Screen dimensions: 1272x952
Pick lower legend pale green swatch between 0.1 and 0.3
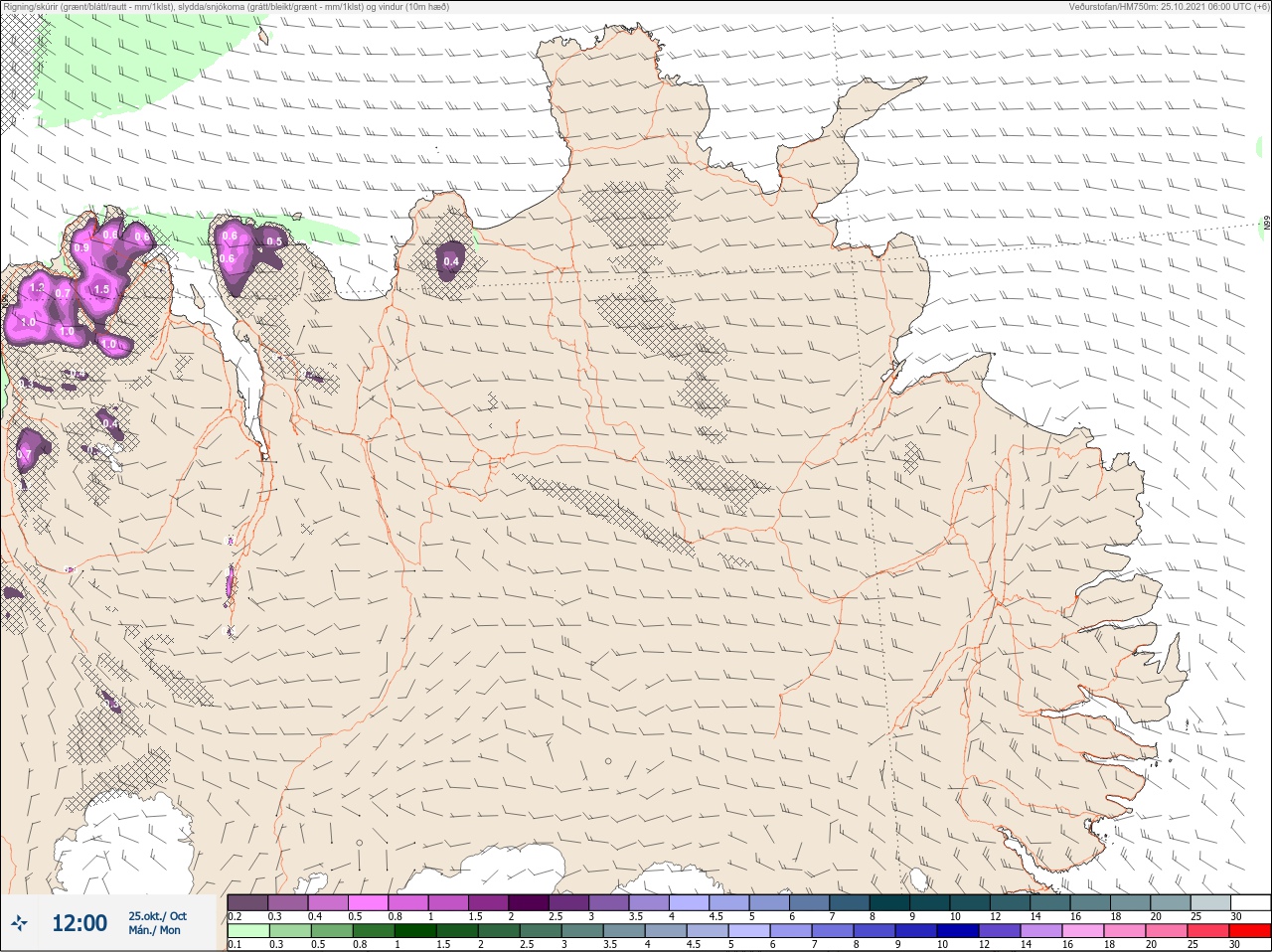[247, 931]
